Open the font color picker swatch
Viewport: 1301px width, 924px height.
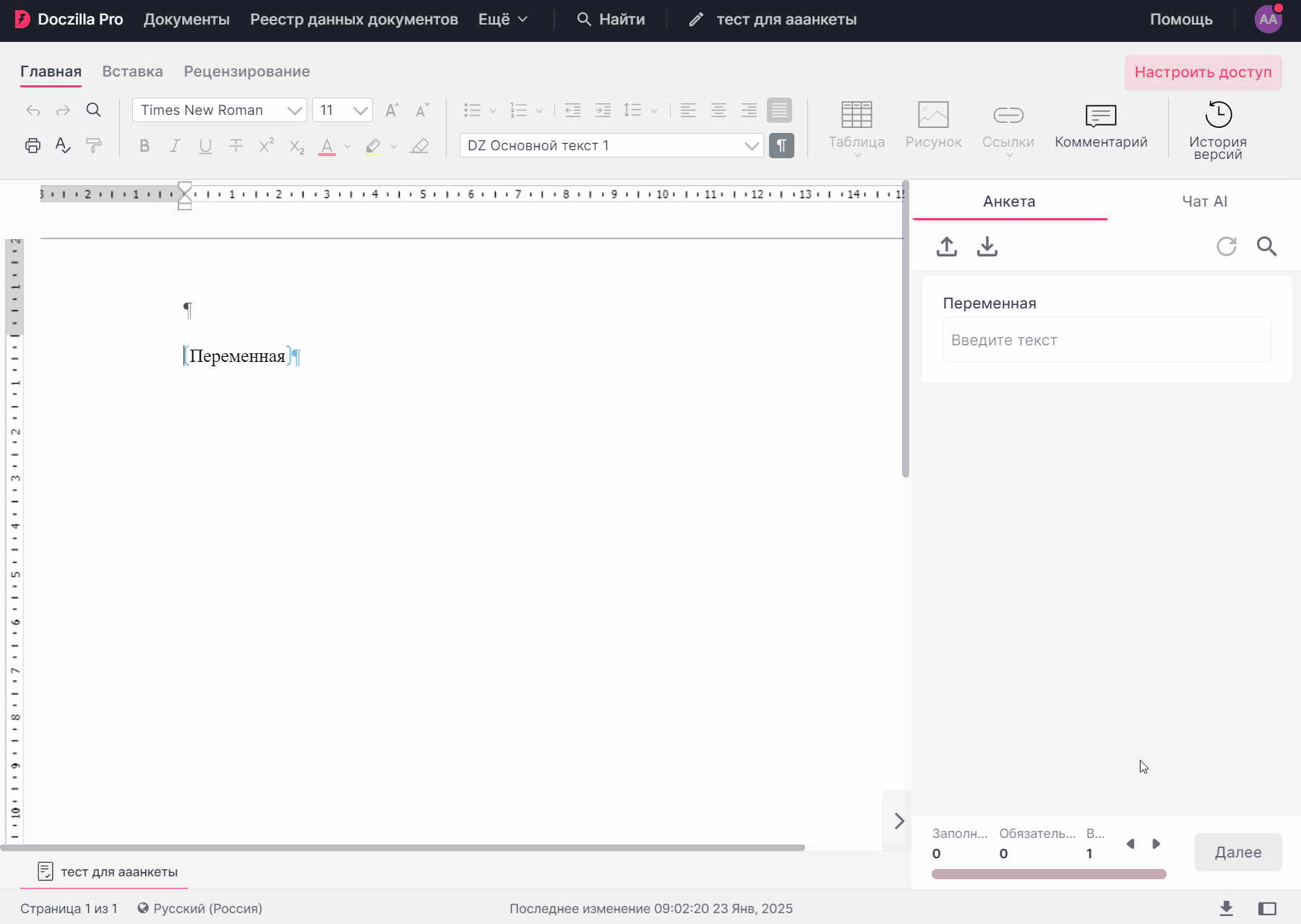327,146
